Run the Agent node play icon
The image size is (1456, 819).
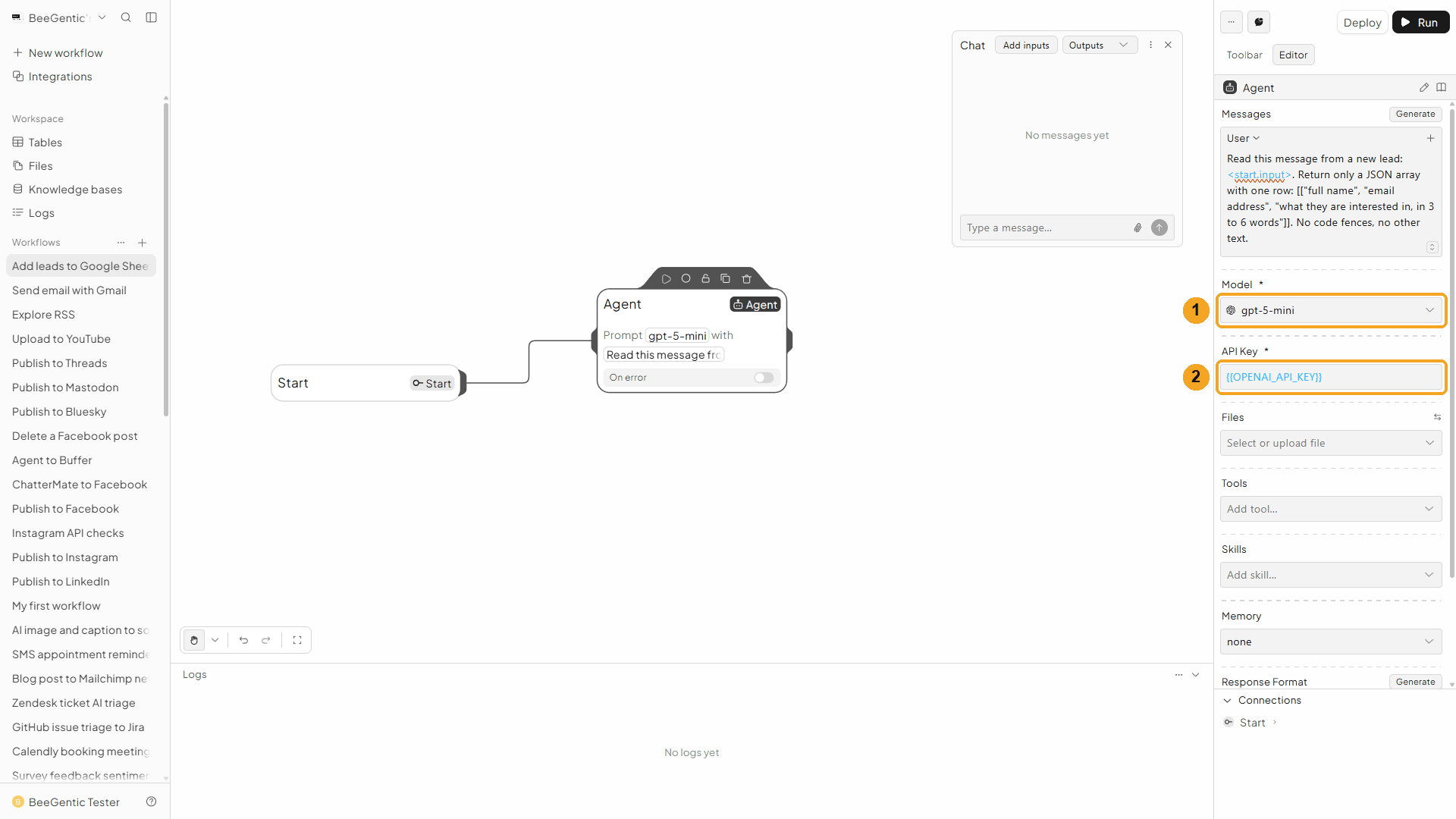click(x=666, y=279)
